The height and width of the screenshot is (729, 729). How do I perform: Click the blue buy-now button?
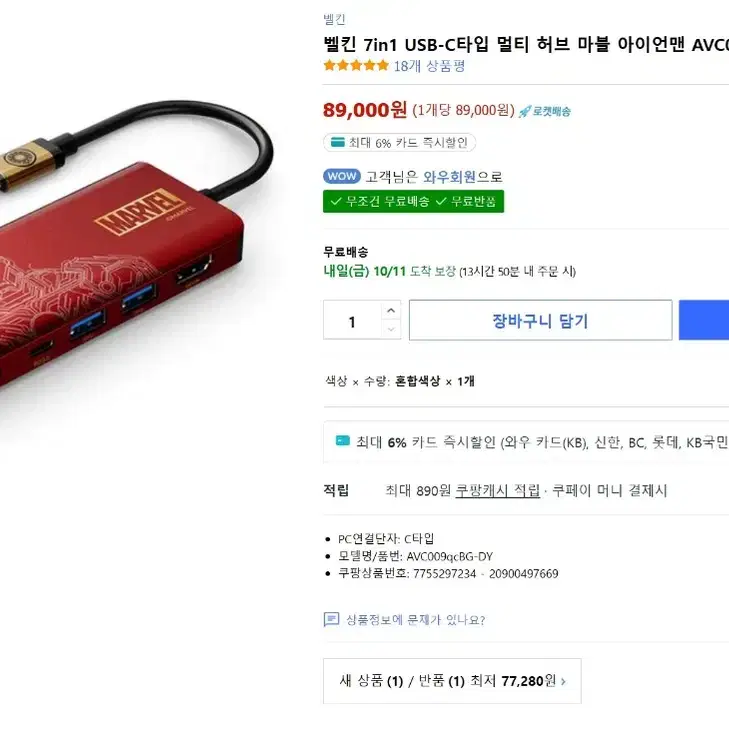(x=703, y=320)
